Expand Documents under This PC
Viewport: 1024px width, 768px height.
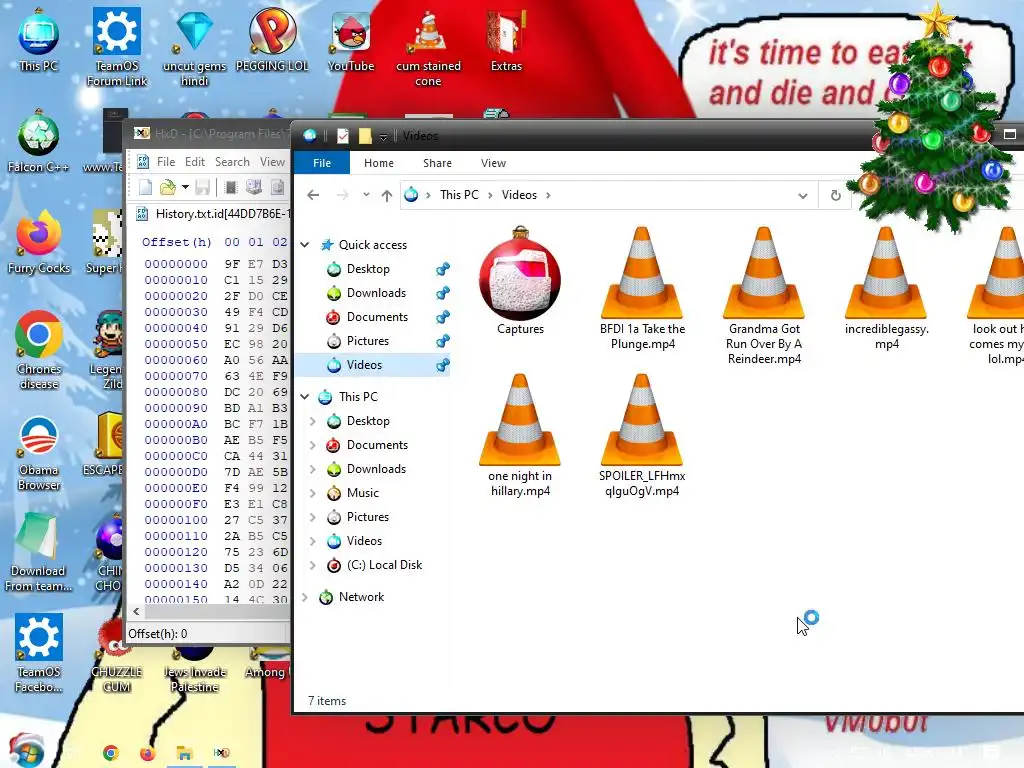[313, 445]
